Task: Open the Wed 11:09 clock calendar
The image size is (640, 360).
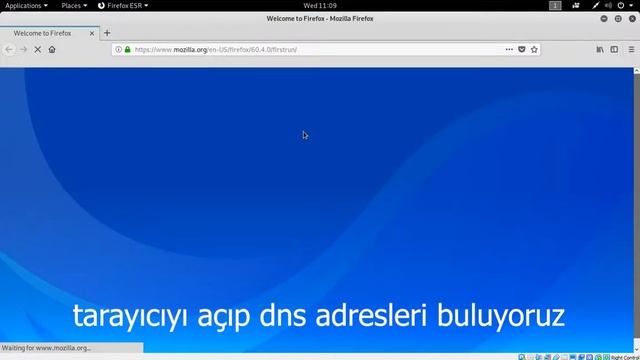Action: coord(320,6)
